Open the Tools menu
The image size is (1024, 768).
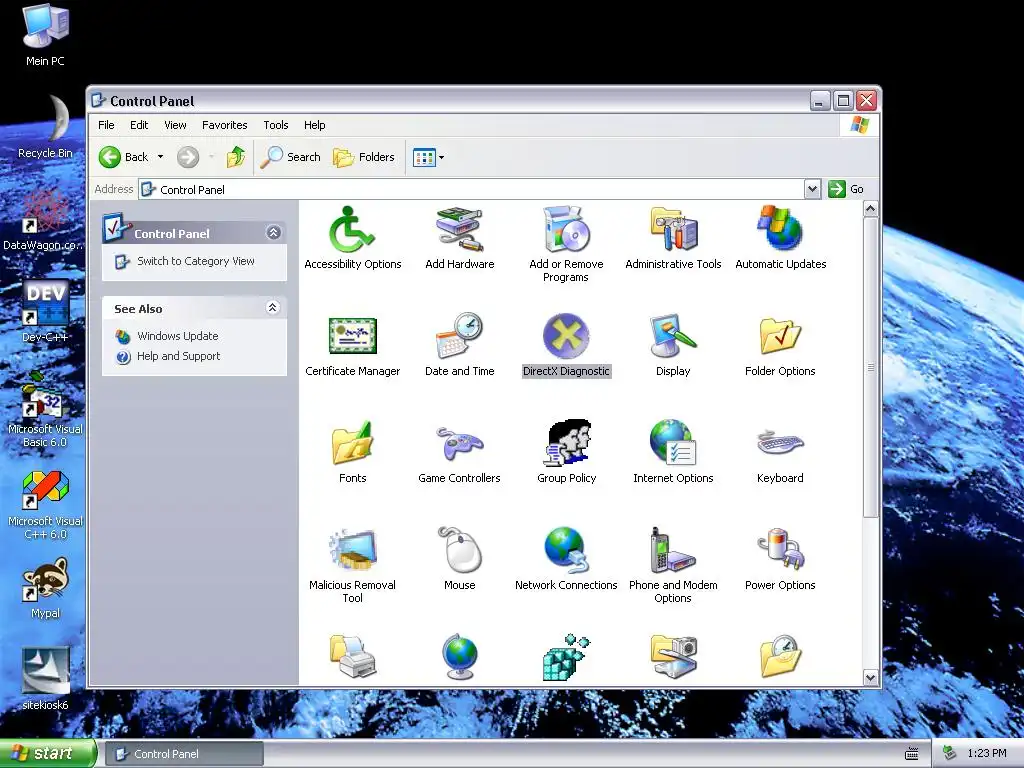[276, 125]
